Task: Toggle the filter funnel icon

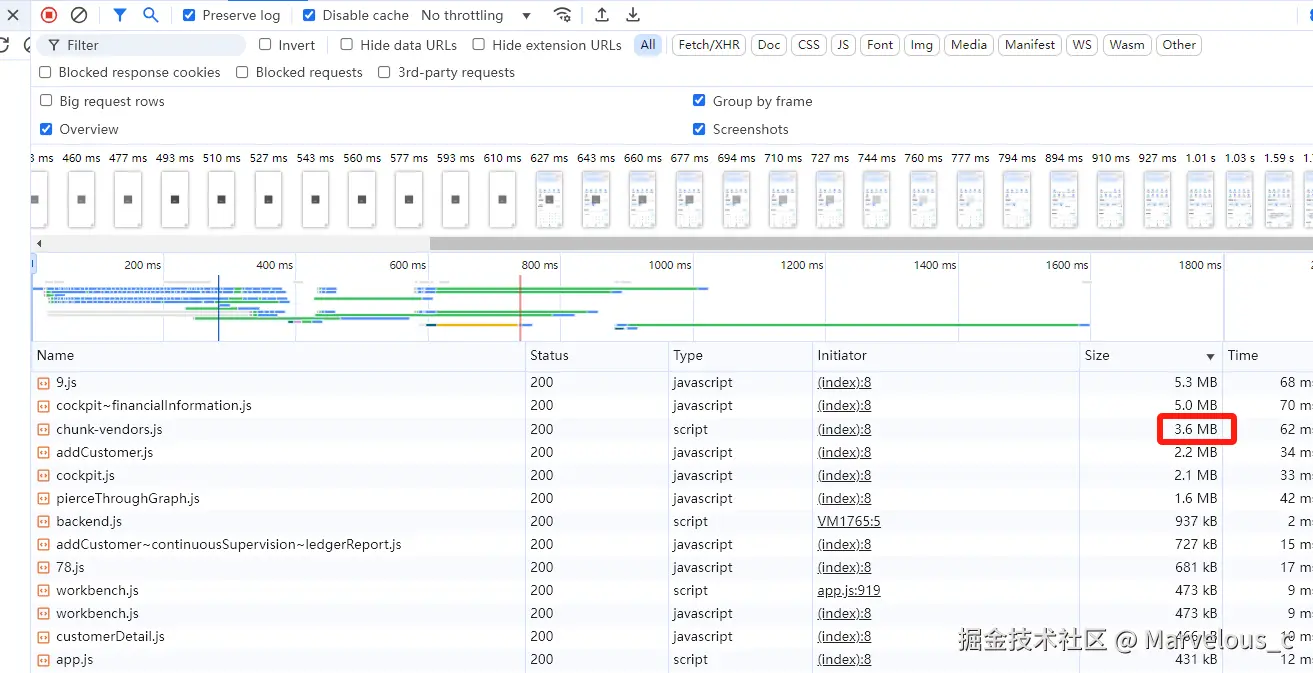Action: (x=120, y=15)
